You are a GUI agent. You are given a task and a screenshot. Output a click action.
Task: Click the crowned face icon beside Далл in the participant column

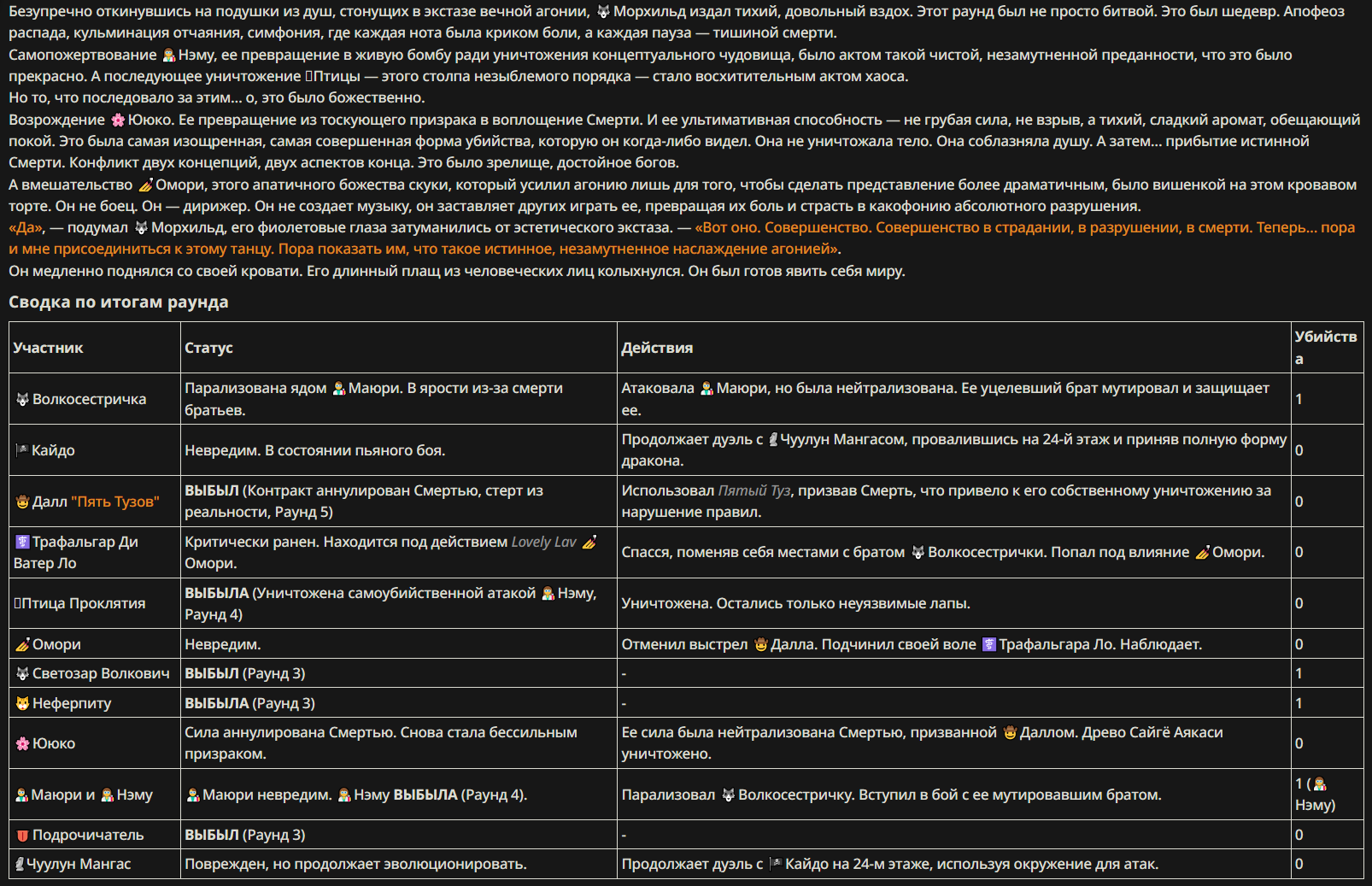pos(22,502)
